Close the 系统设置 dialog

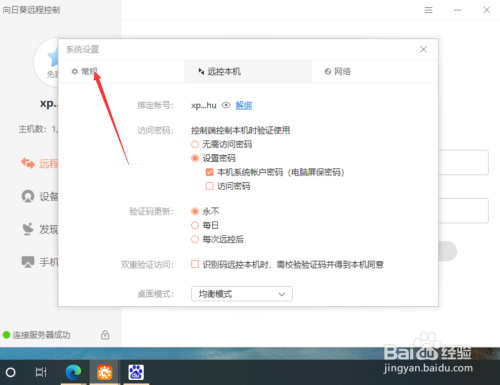(x=423, y=49)
